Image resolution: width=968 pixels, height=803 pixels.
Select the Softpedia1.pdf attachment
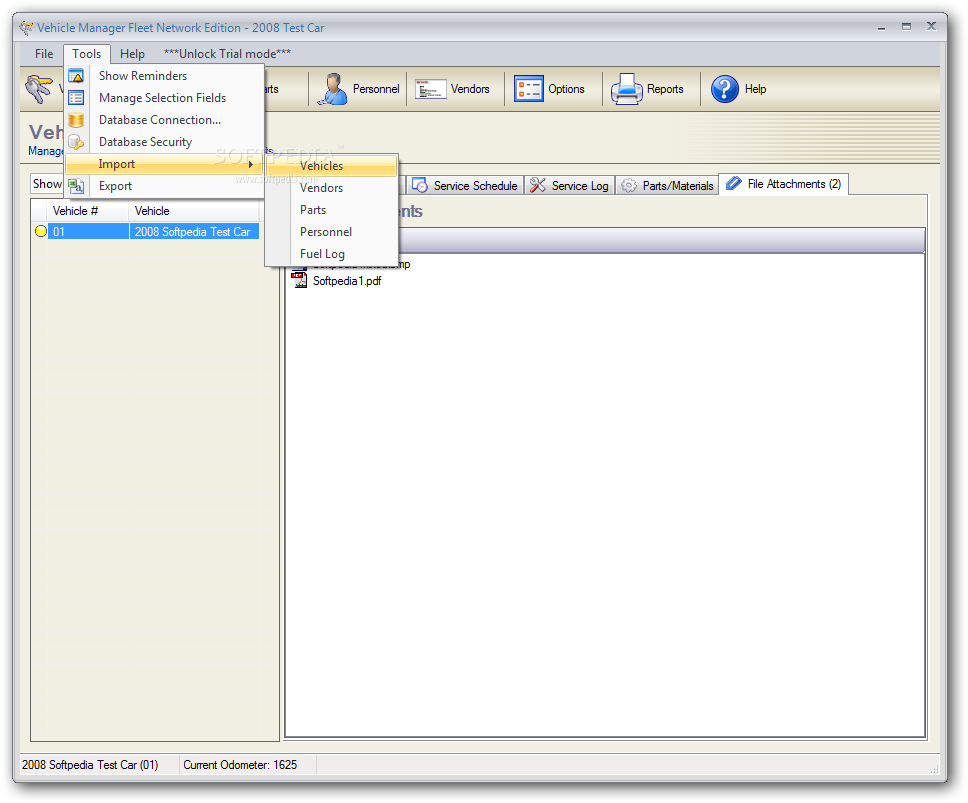point(347,281)
